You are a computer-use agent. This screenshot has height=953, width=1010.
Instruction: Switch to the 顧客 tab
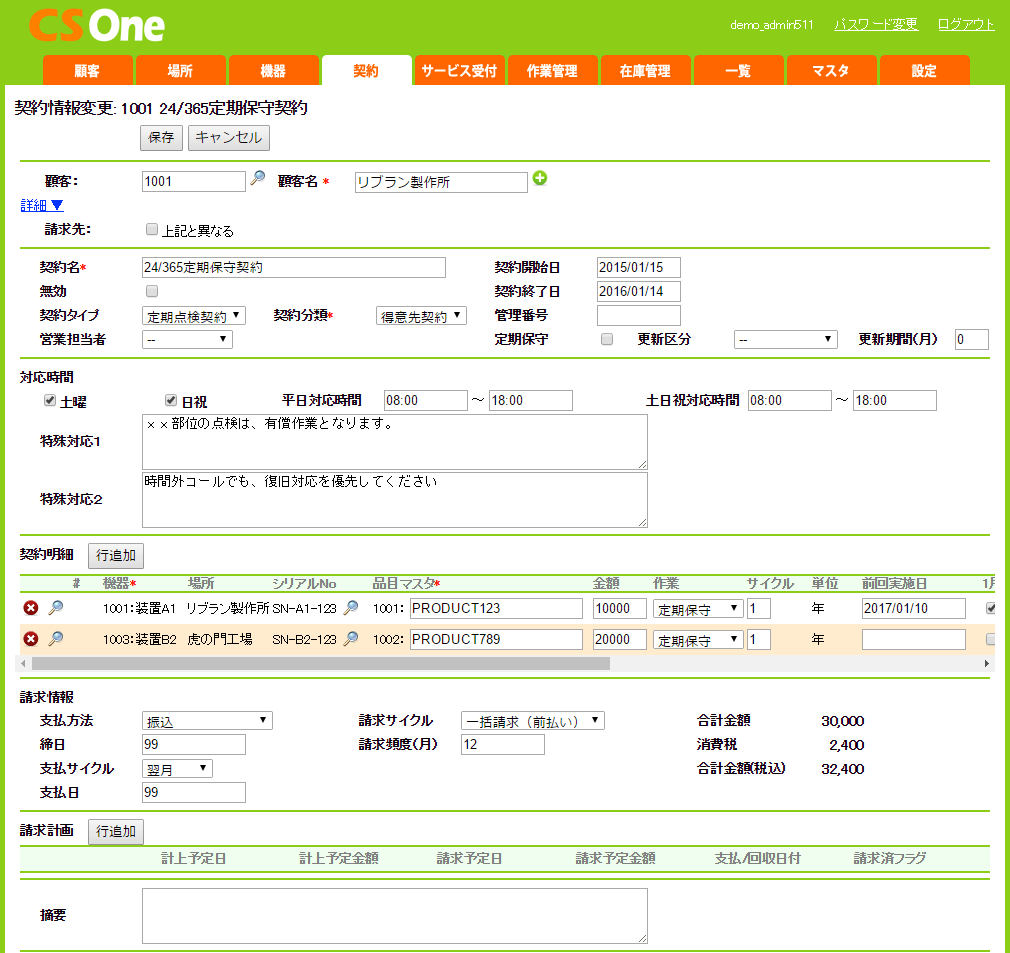(88, 70)
